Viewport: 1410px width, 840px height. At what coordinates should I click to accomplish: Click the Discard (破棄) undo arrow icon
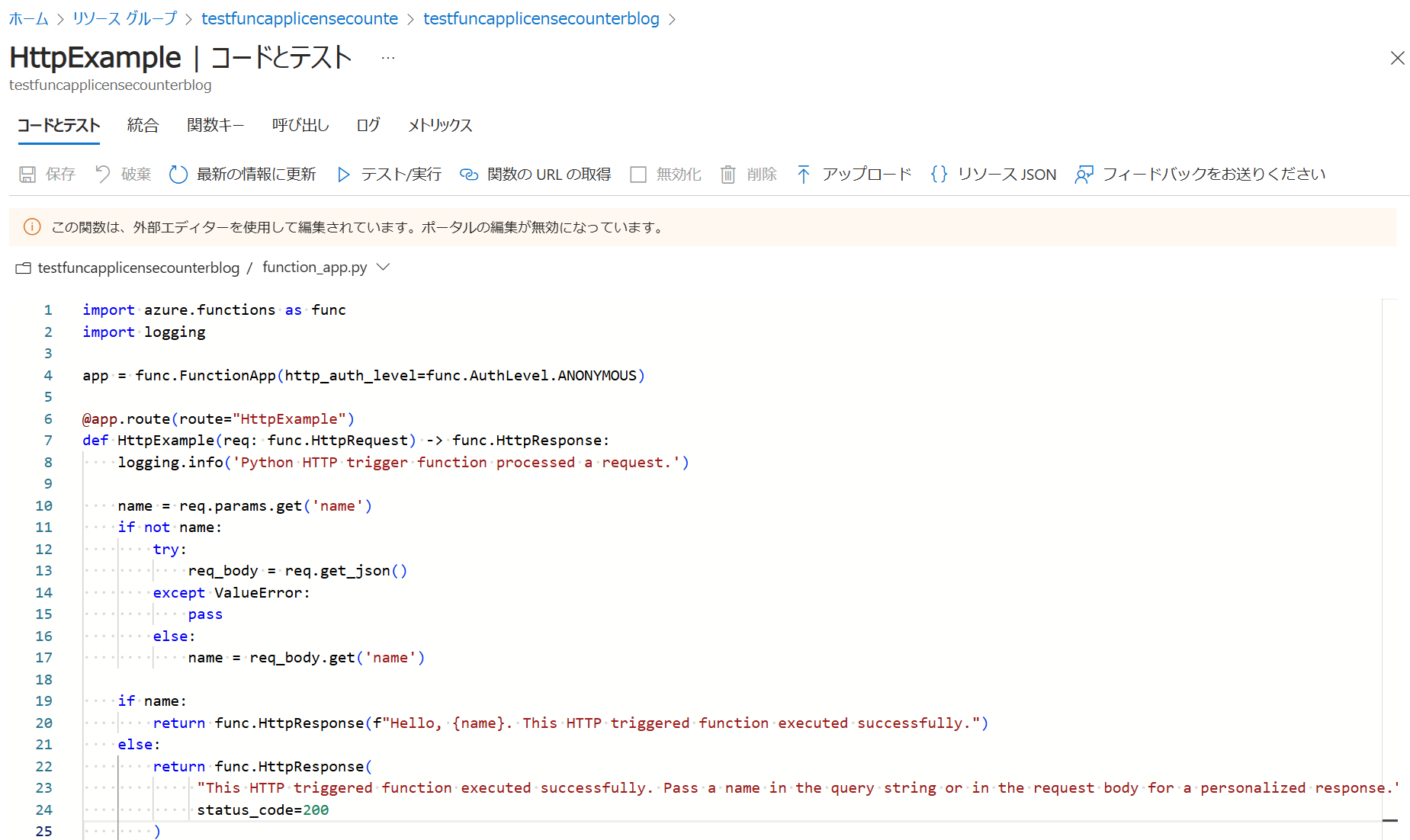click(x=103, y=175)
